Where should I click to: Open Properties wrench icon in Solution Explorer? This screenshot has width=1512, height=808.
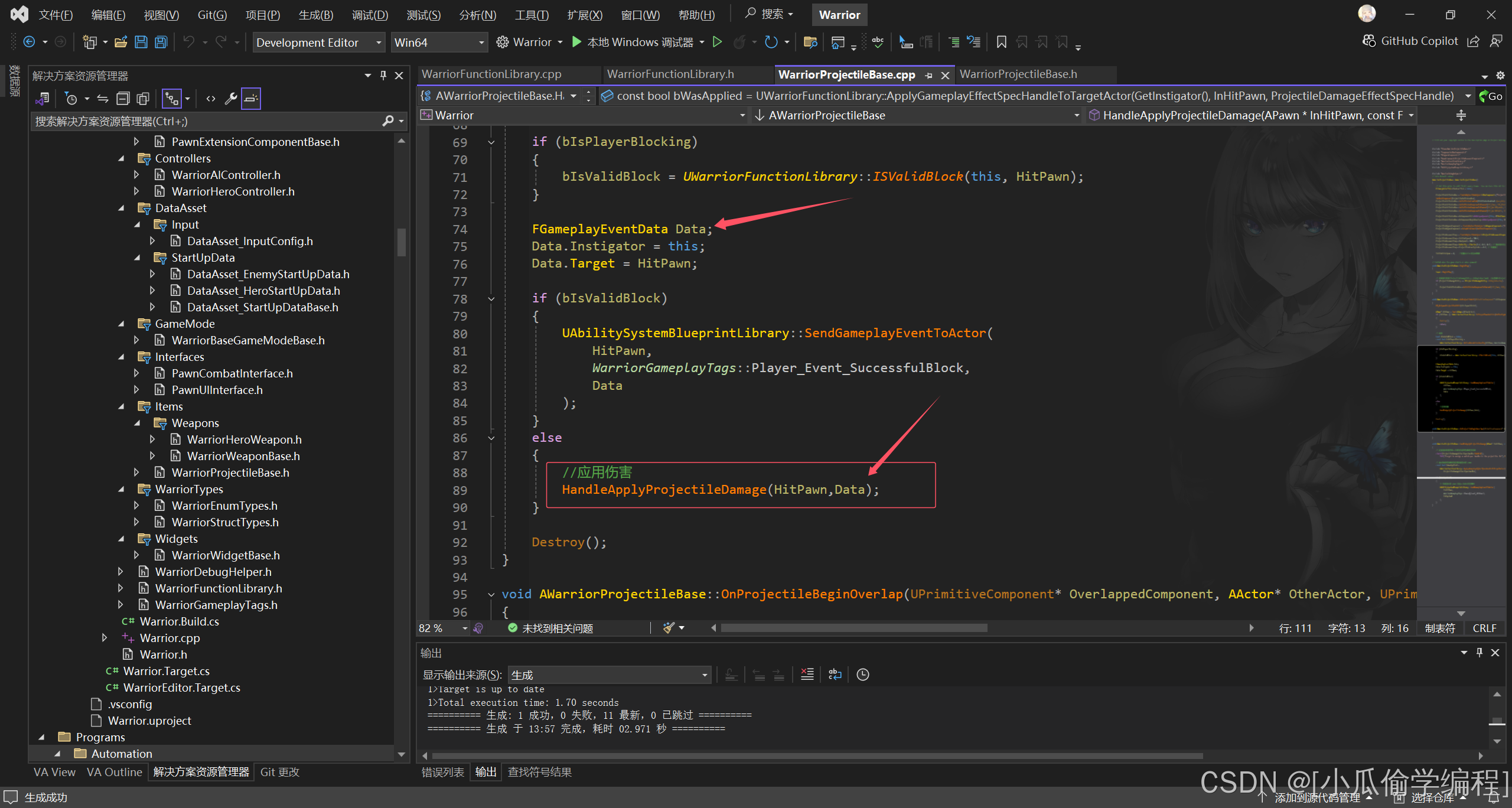point(231,99)
